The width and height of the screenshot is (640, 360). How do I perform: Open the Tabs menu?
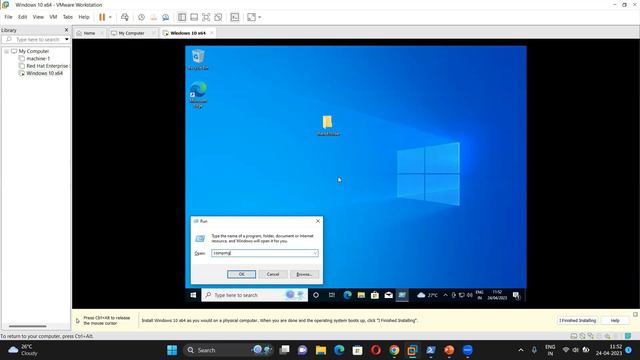[x=68, y=17]
